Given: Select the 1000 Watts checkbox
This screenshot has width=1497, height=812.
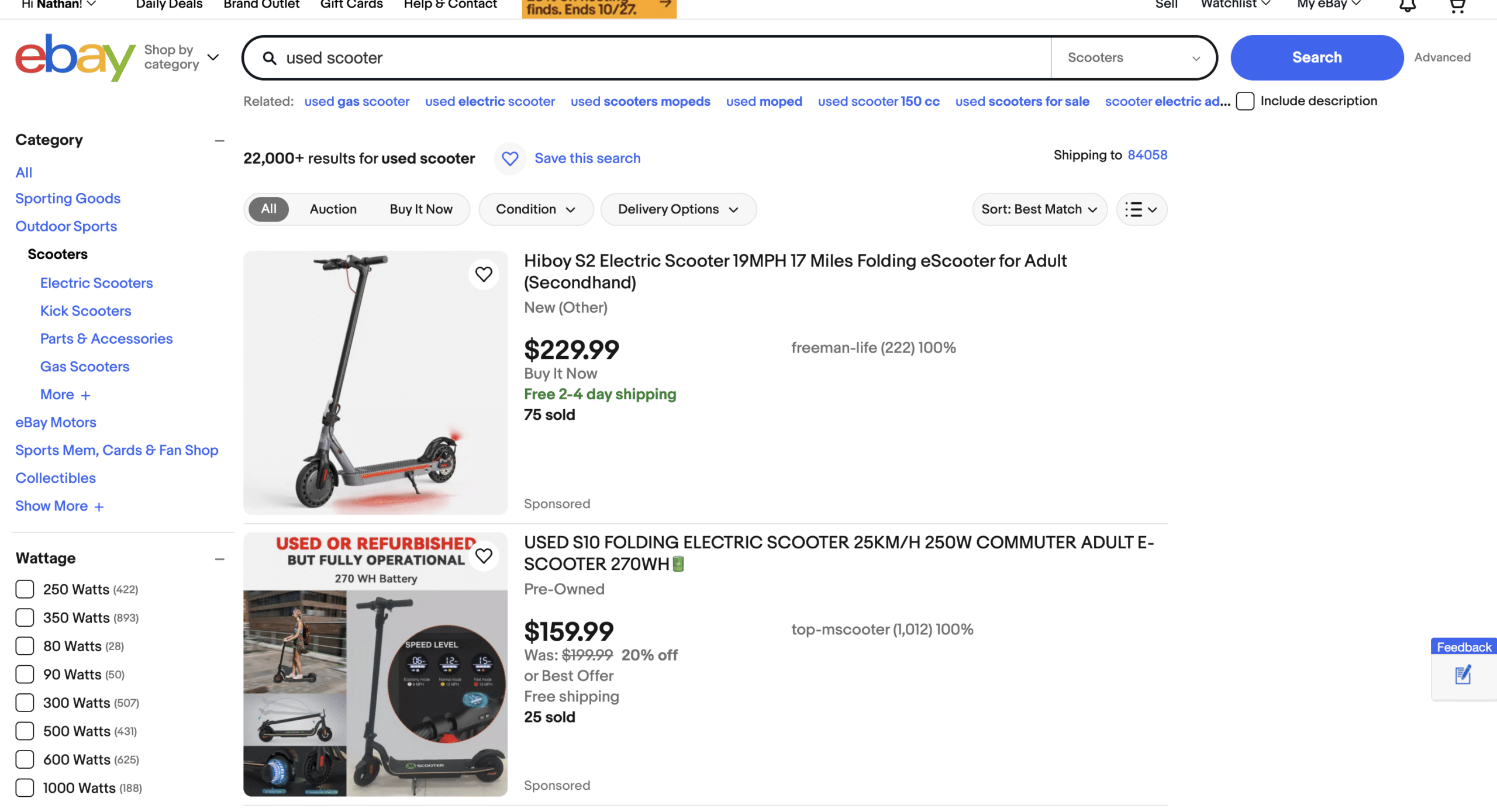Looking at the screenshot, I should coord(24,787).
